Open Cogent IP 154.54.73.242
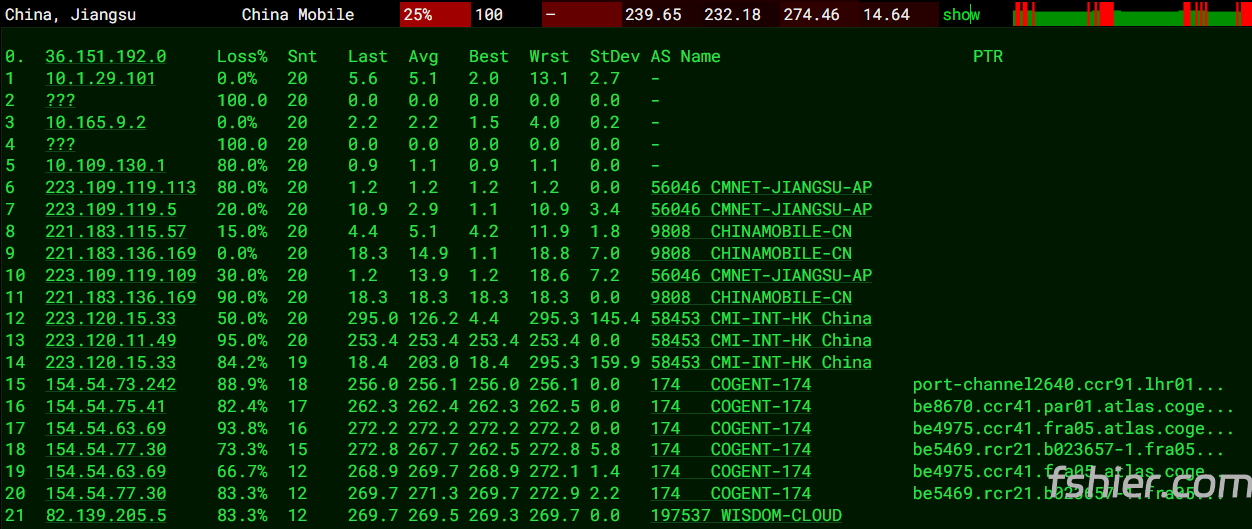 pyautogui.click(x=110, y=385)
